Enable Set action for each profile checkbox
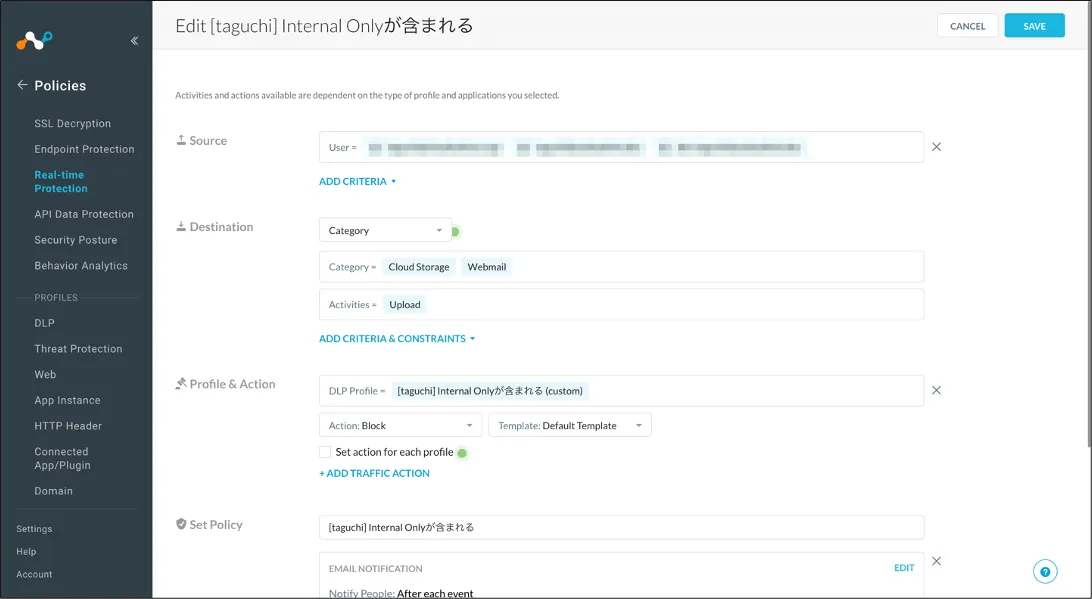1092x599 pixels. 325,452
